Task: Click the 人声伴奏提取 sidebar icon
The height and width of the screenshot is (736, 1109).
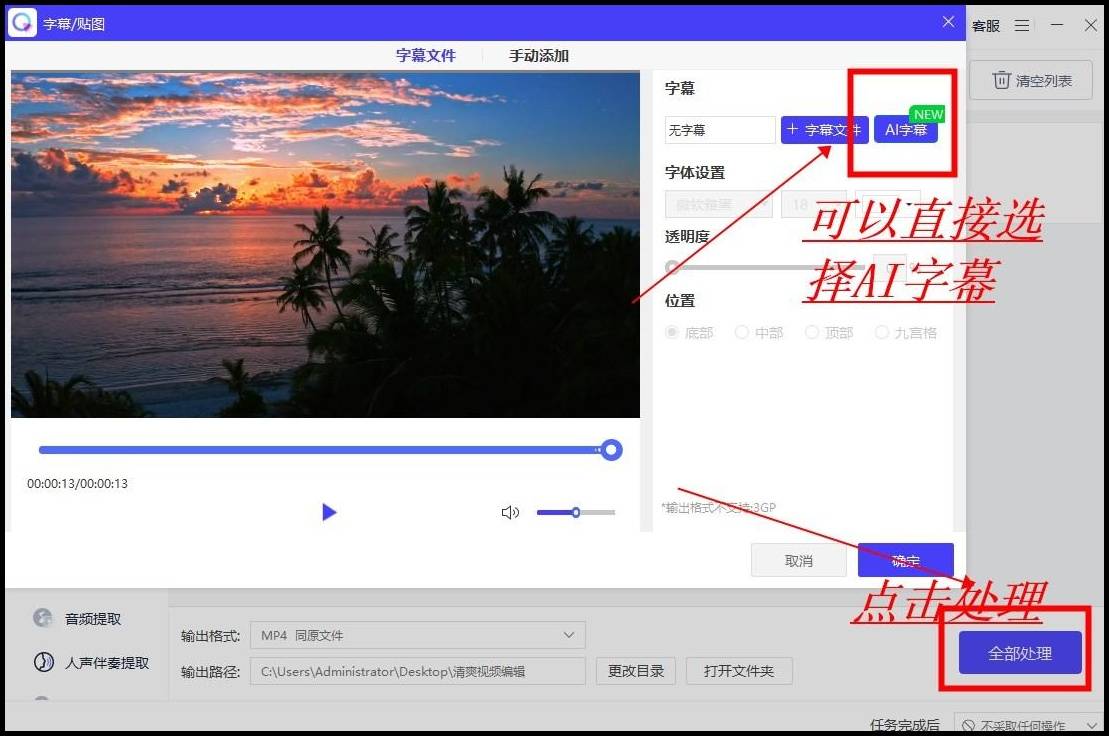Action: pos(43,662)
